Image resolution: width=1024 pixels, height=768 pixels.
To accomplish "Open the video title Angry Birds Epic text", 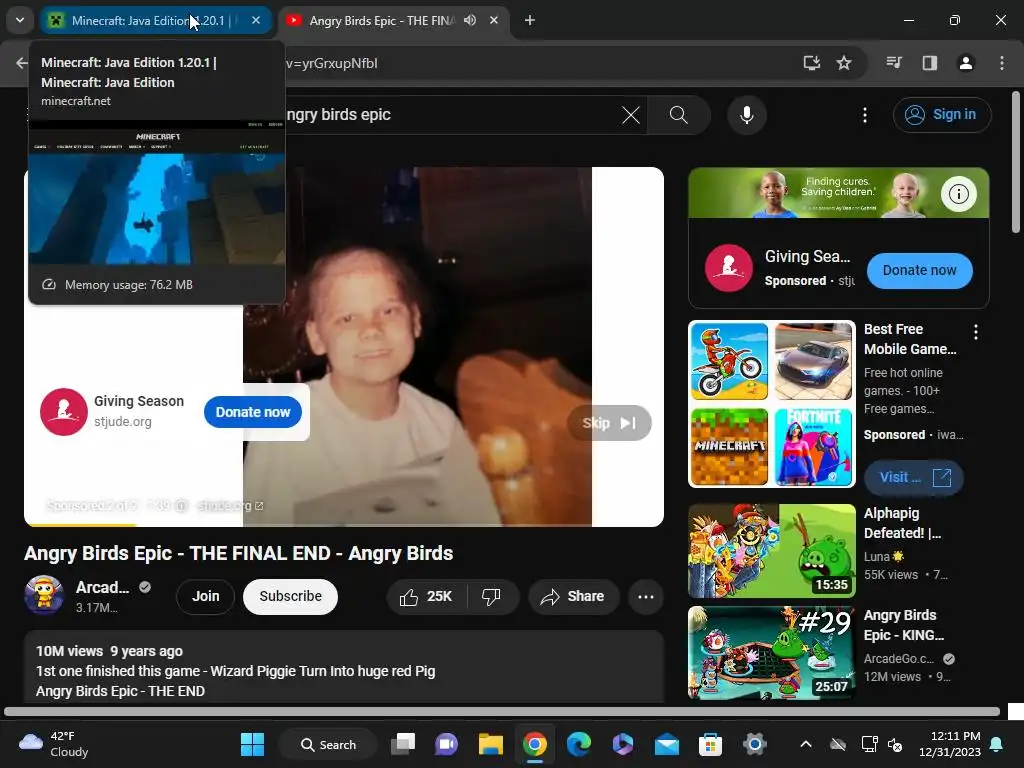I will (238, 553).
